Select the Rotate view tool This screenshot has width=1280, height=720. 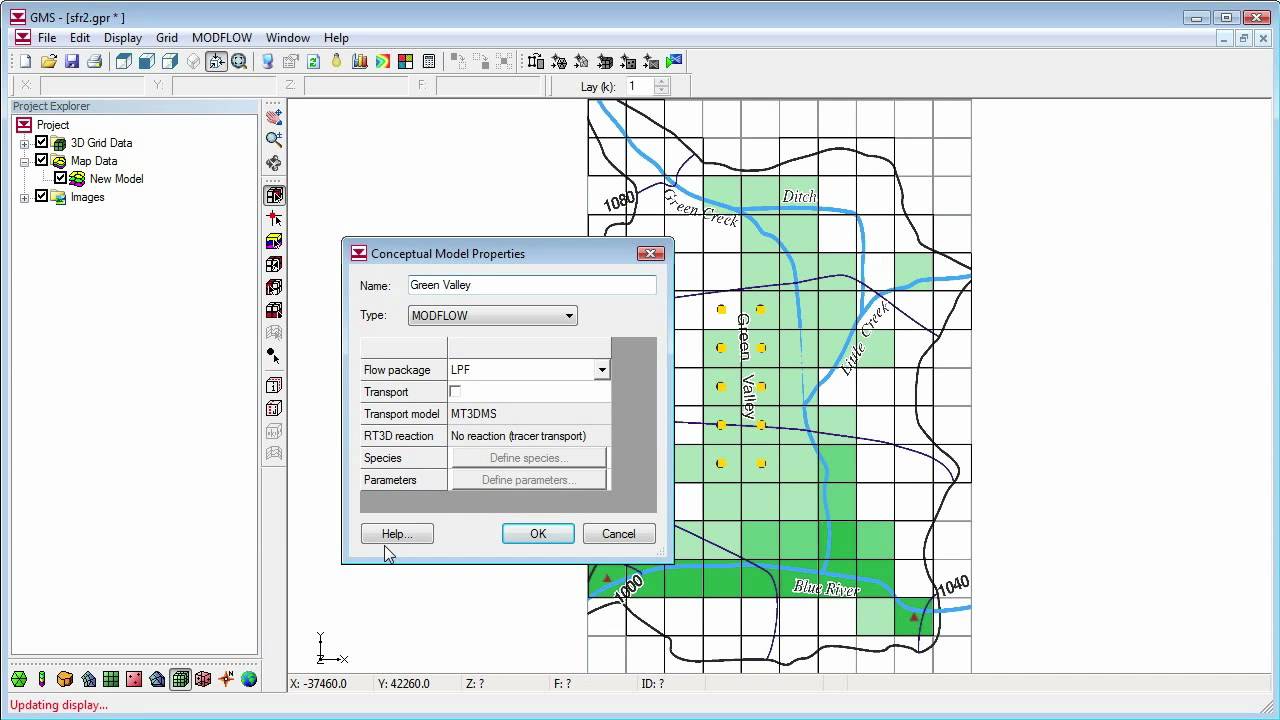pos(274,163)
